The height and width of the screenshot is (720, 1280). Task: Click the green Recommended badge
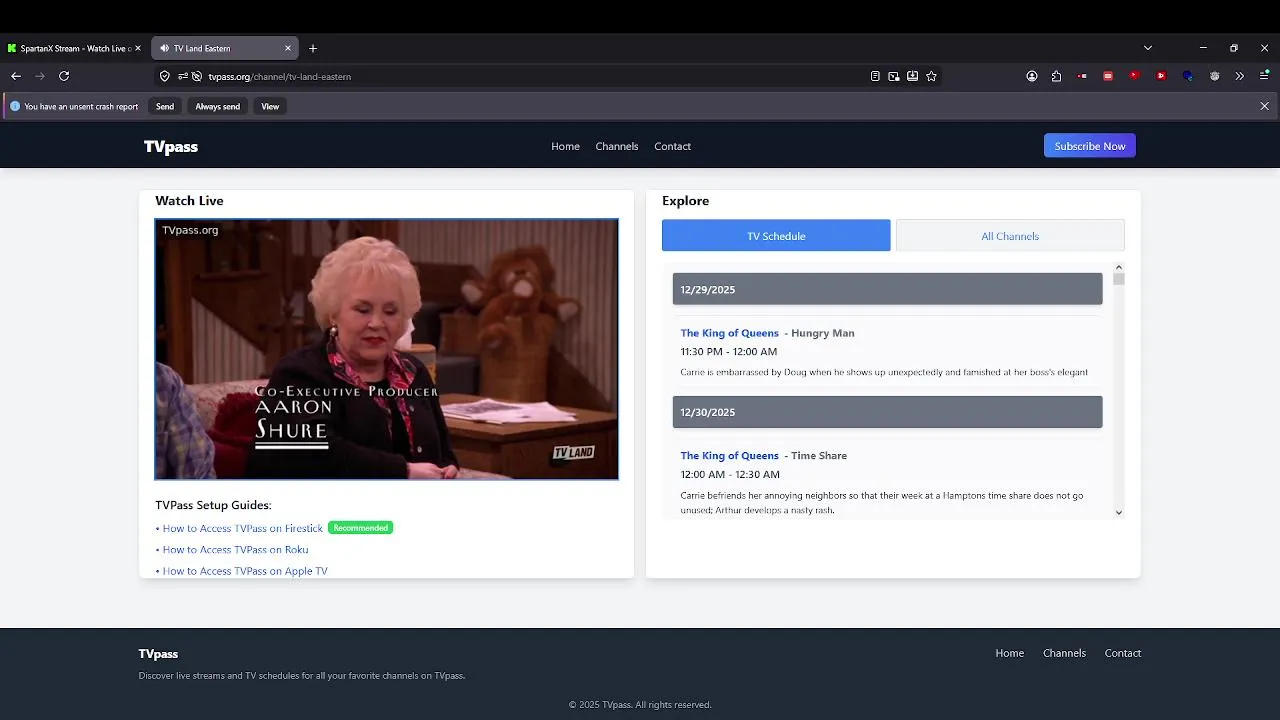click(360, 528)
